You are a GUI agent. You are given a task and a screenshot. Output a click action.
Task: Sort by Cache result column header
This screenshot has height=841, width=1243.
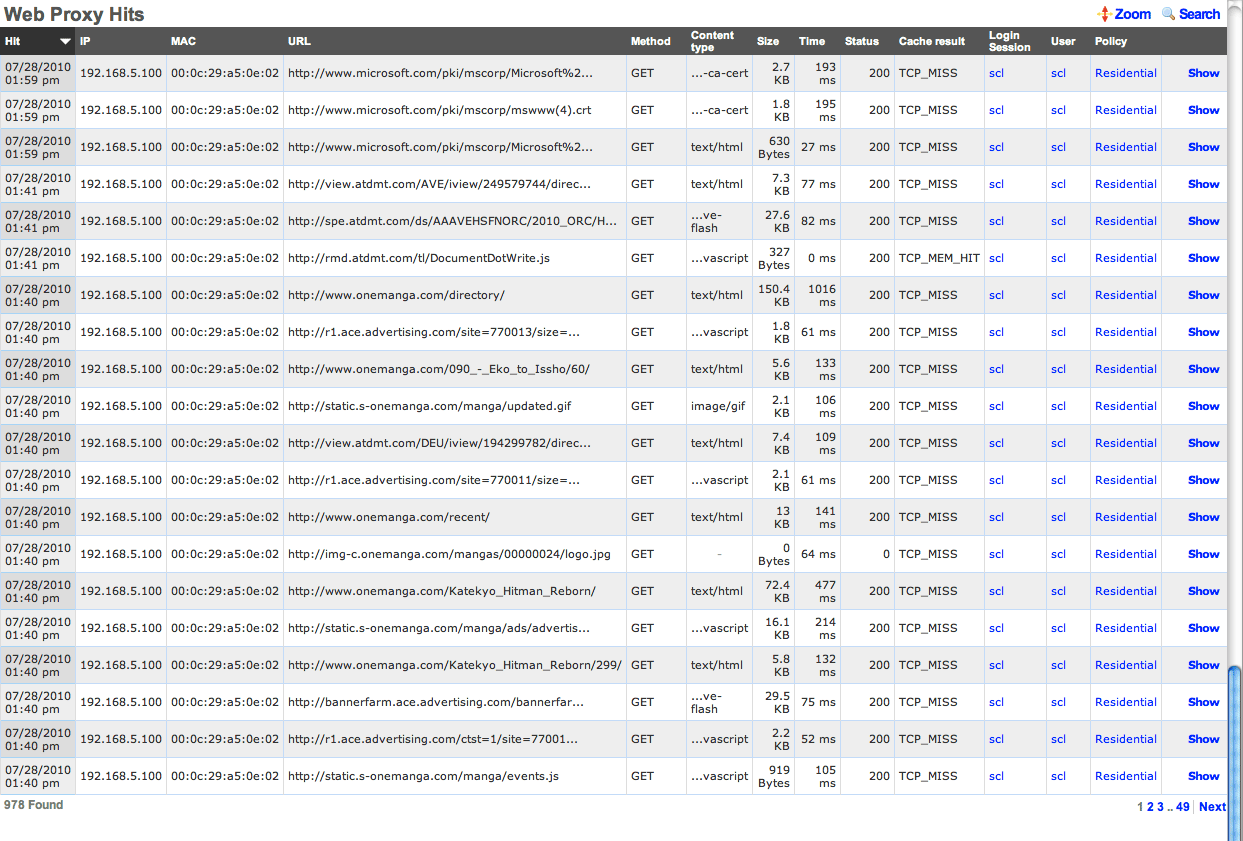pyautogui.click(x=932, y=41)
